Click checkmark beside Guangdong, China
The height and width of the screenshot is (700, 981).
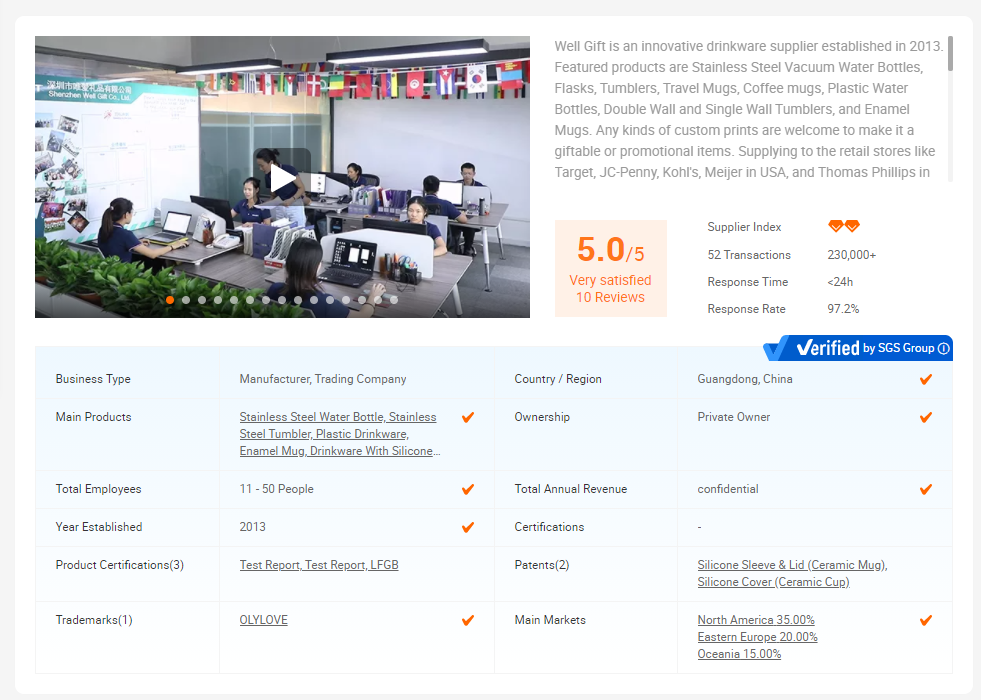tap(926, 379)
